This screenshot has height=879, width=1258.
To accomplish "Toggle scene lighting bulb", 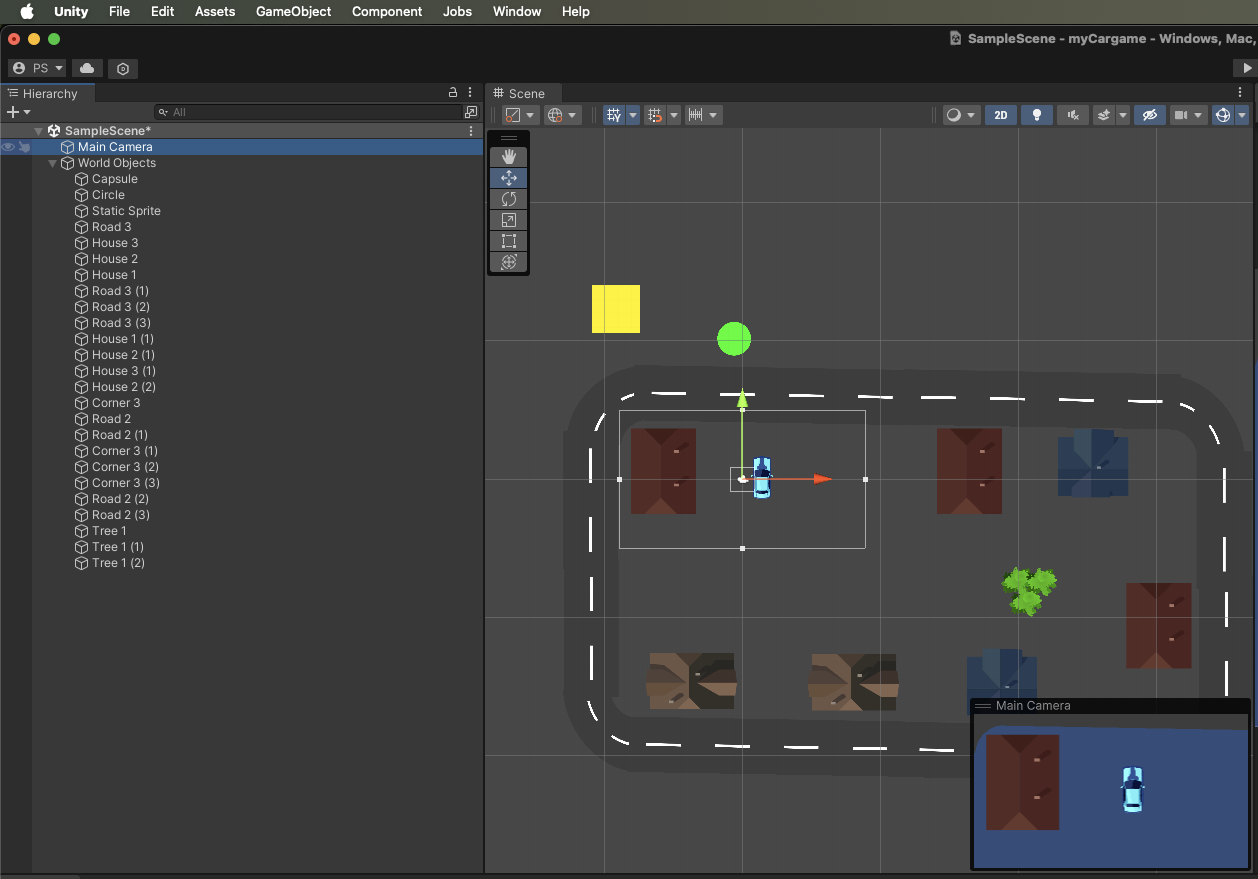I will 1036,115.
